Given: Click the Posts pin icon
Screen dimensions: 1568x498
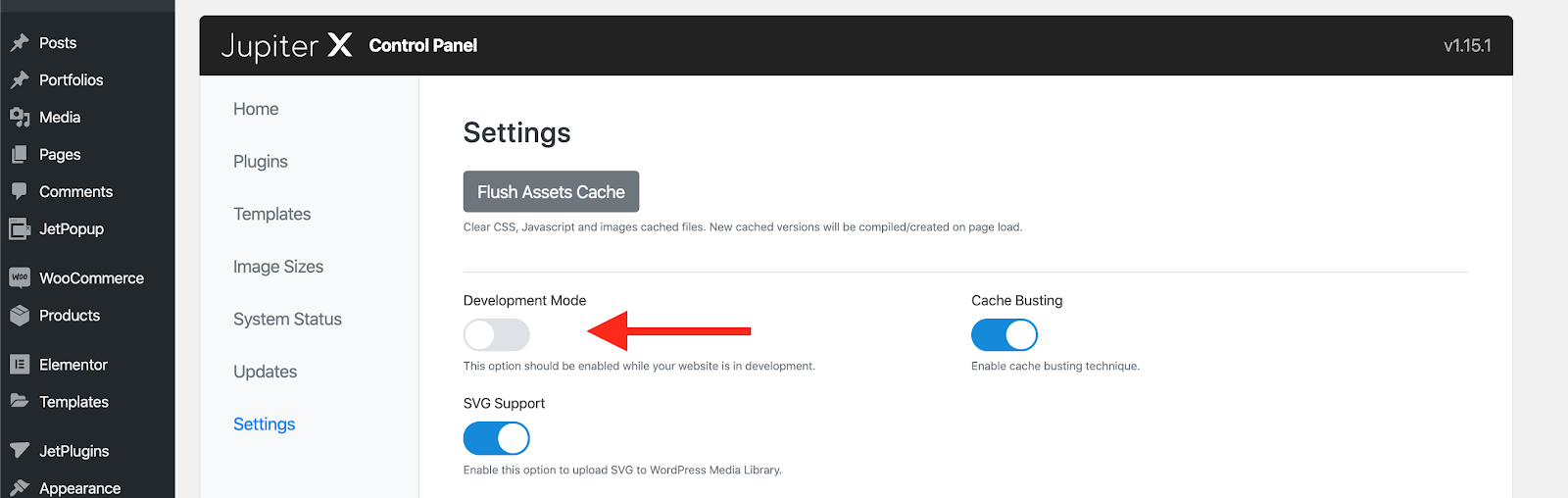Looking at the screenshot, I should coord(20,43).
